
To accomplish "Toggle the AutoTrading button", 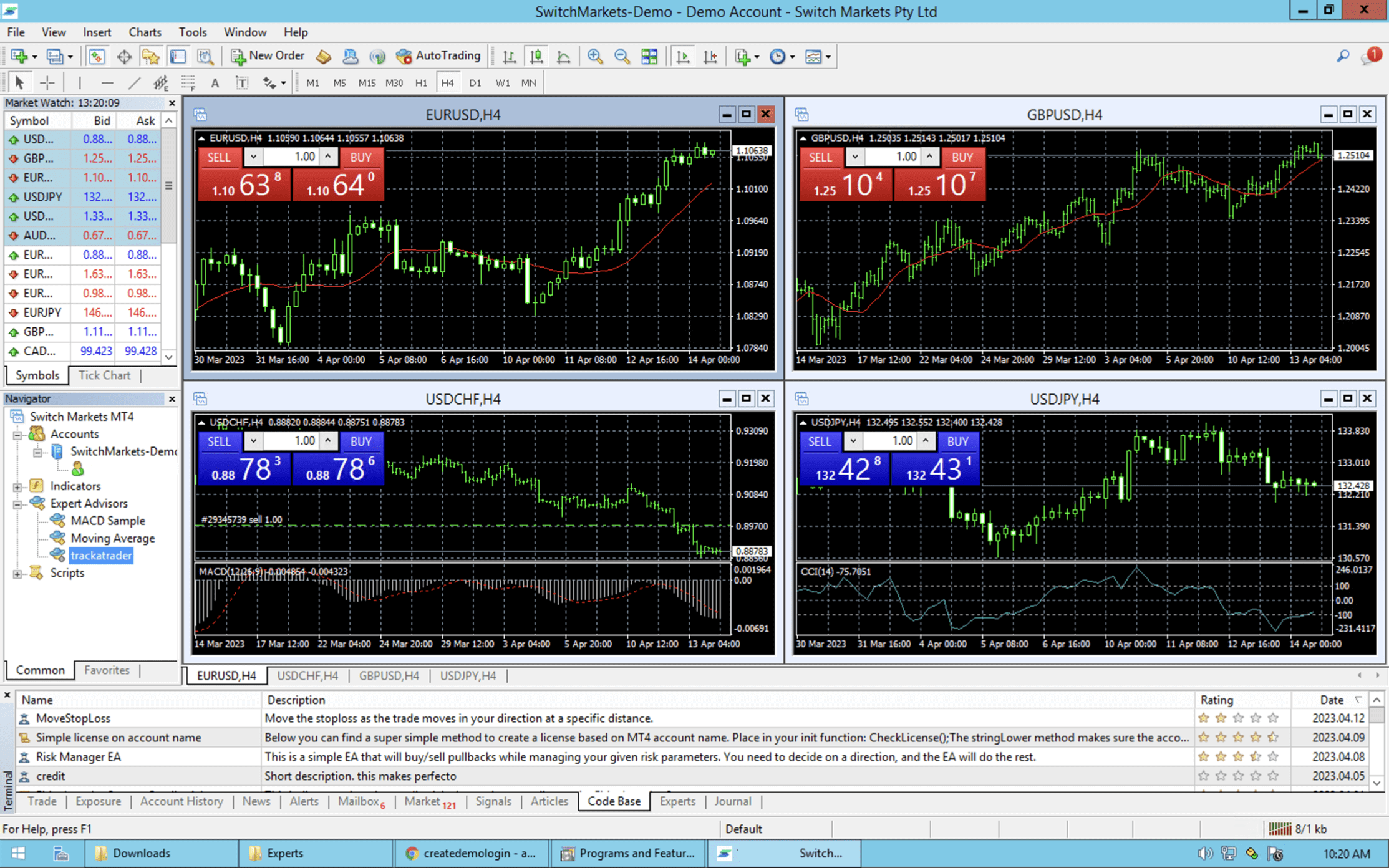I will (x=438, y=56).
